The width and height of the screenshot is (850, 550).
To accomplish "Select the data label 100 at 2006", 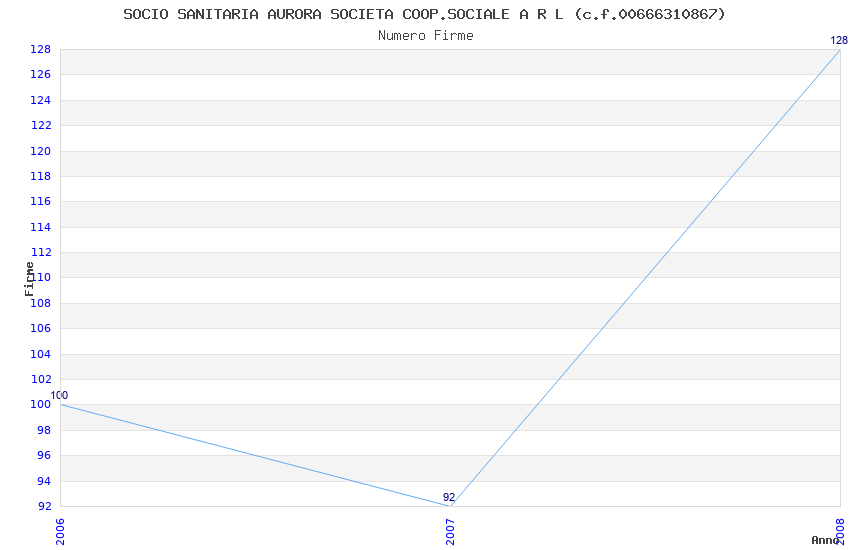I will [59, 396].
